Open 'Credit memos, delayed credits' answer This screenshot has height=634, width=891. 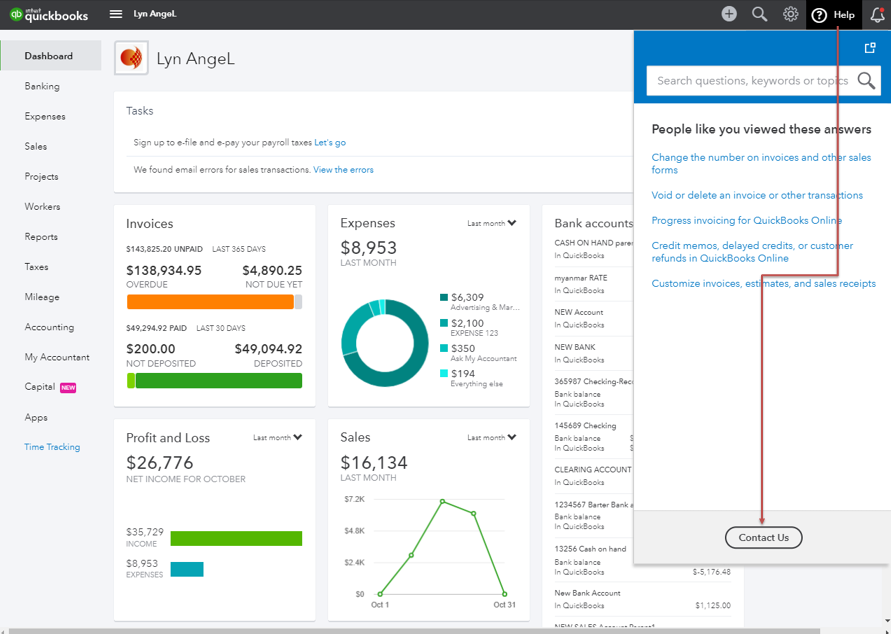[x=752, y=252]
